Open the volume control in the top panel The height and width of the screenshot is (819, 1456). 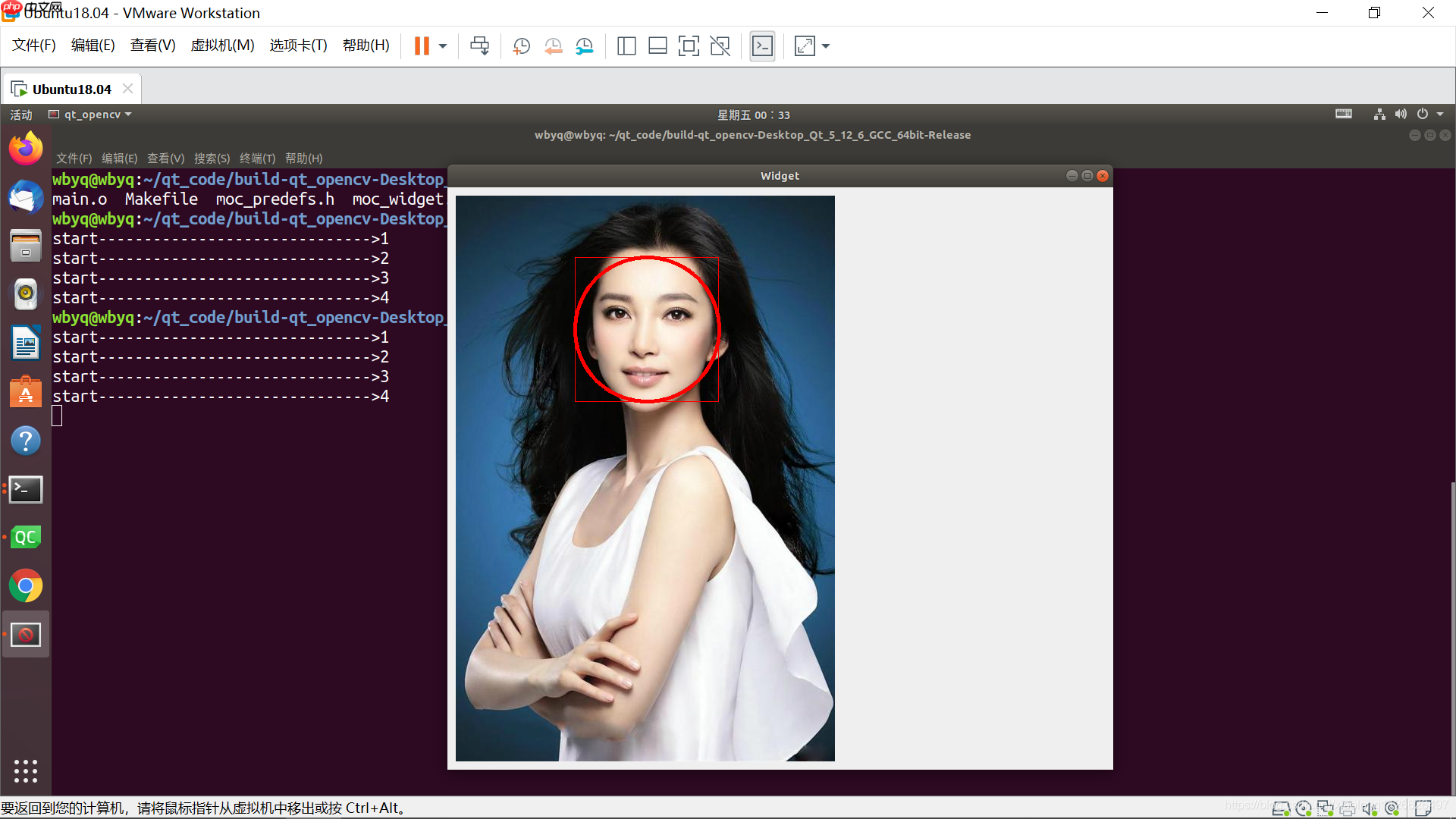coord(1401,114)
